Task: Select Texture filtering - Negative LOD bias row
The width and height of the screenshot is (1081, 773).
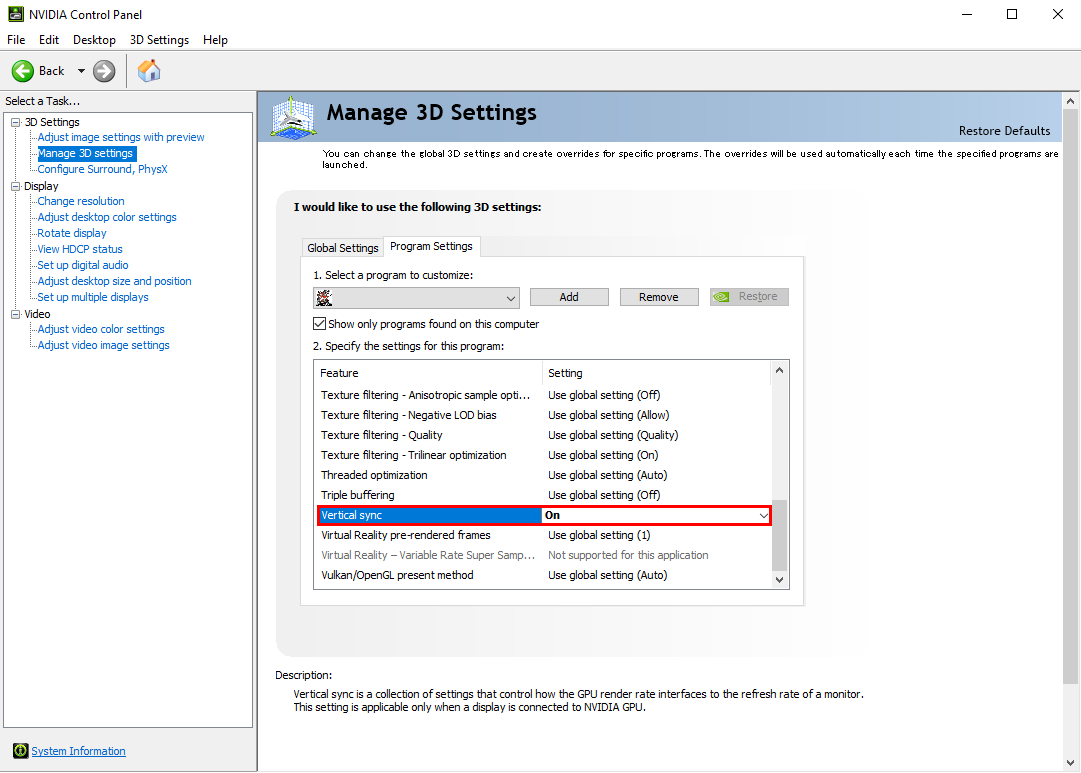Action: [544, 415]
